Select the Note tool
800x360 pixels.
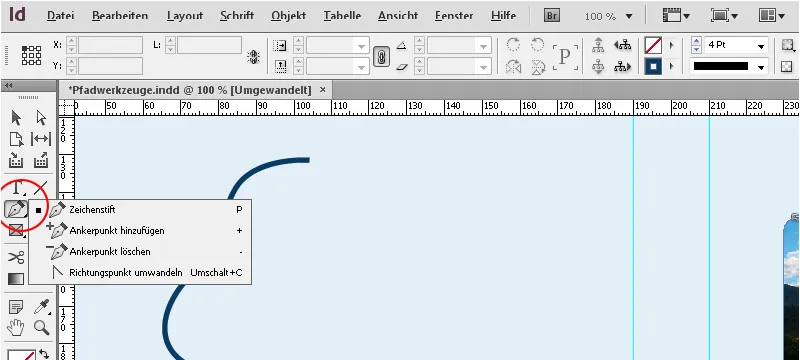tap(16, 307)
